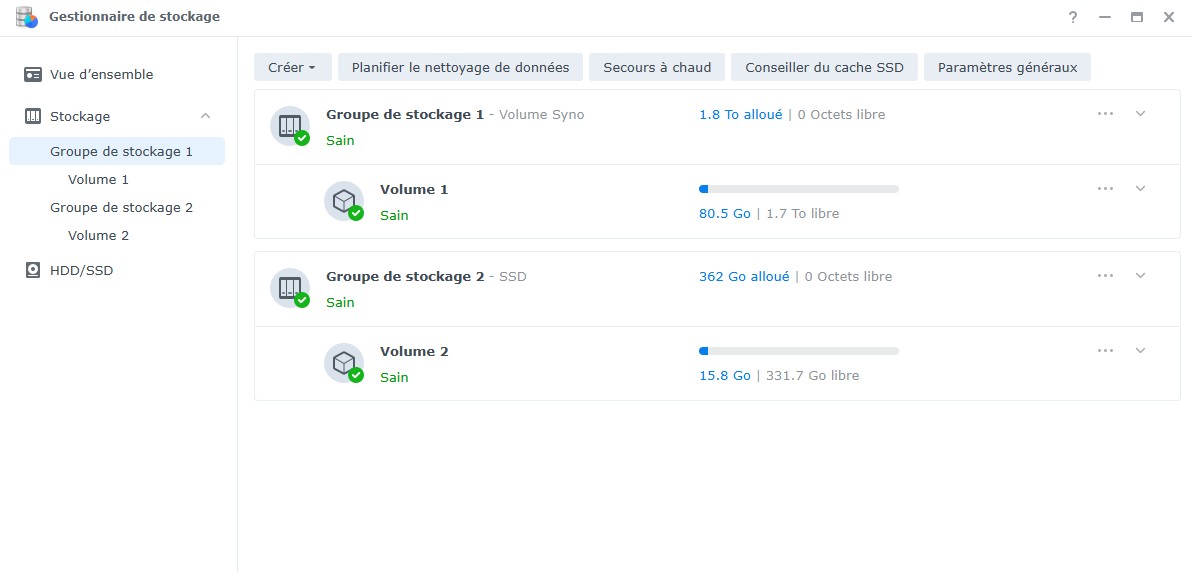Click the Stockage sidebar icon
This screenshot has width=1192, height=572.
point(33,116)
